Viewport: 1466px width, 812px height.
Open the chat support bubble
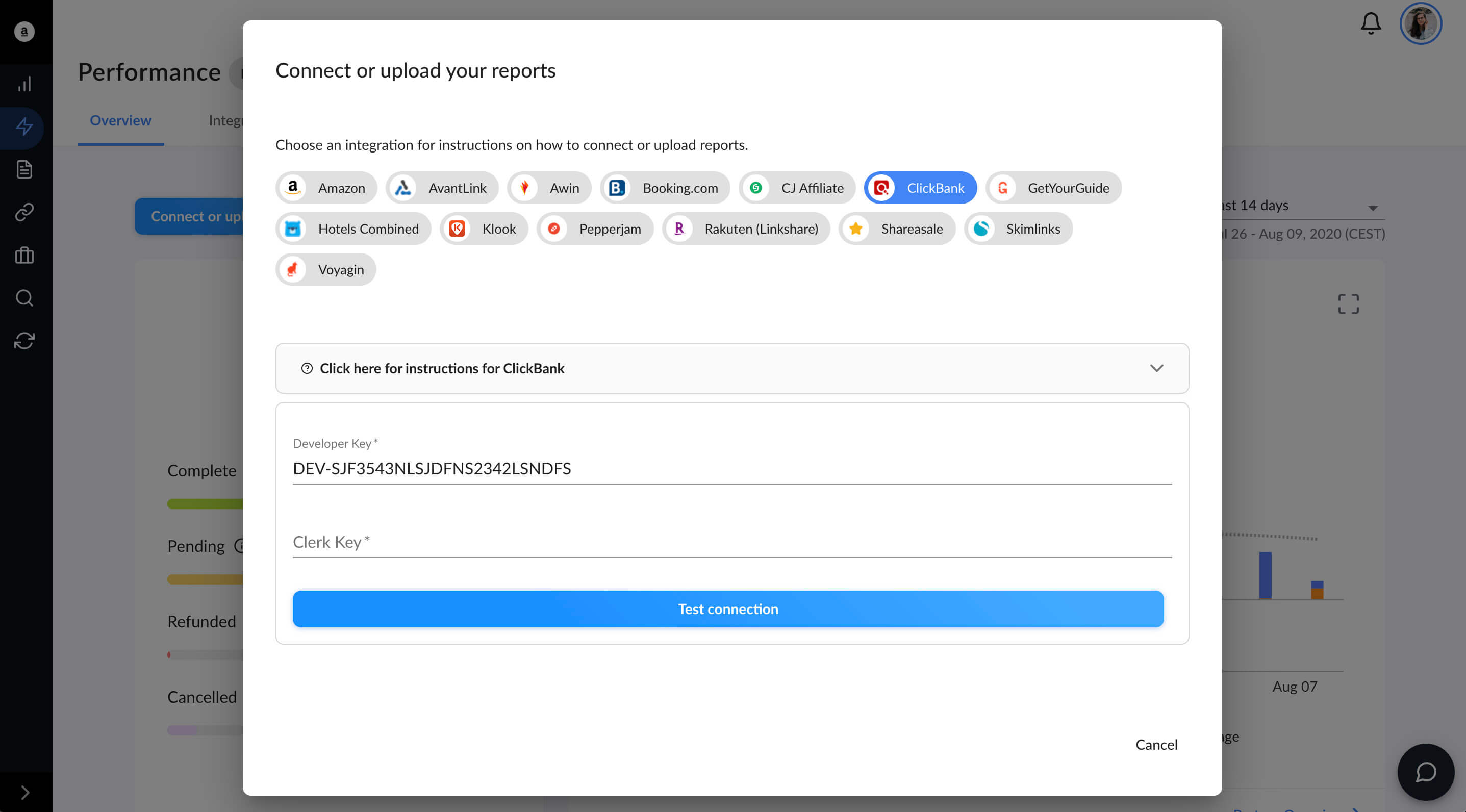click(1426, 772)
